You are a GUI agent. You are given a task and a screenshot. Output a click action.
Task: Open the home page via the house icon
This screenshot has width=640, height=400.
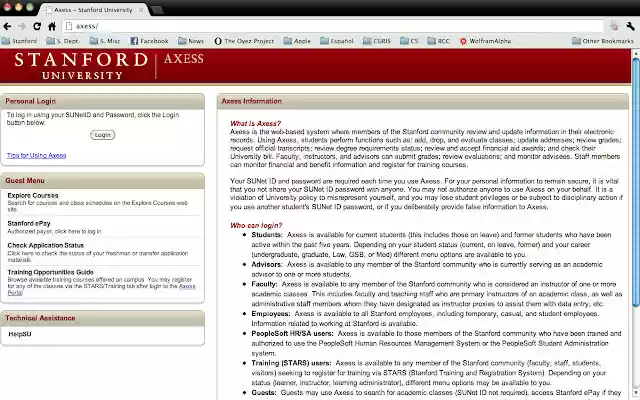pyautogui.click(x=52, y=27)
